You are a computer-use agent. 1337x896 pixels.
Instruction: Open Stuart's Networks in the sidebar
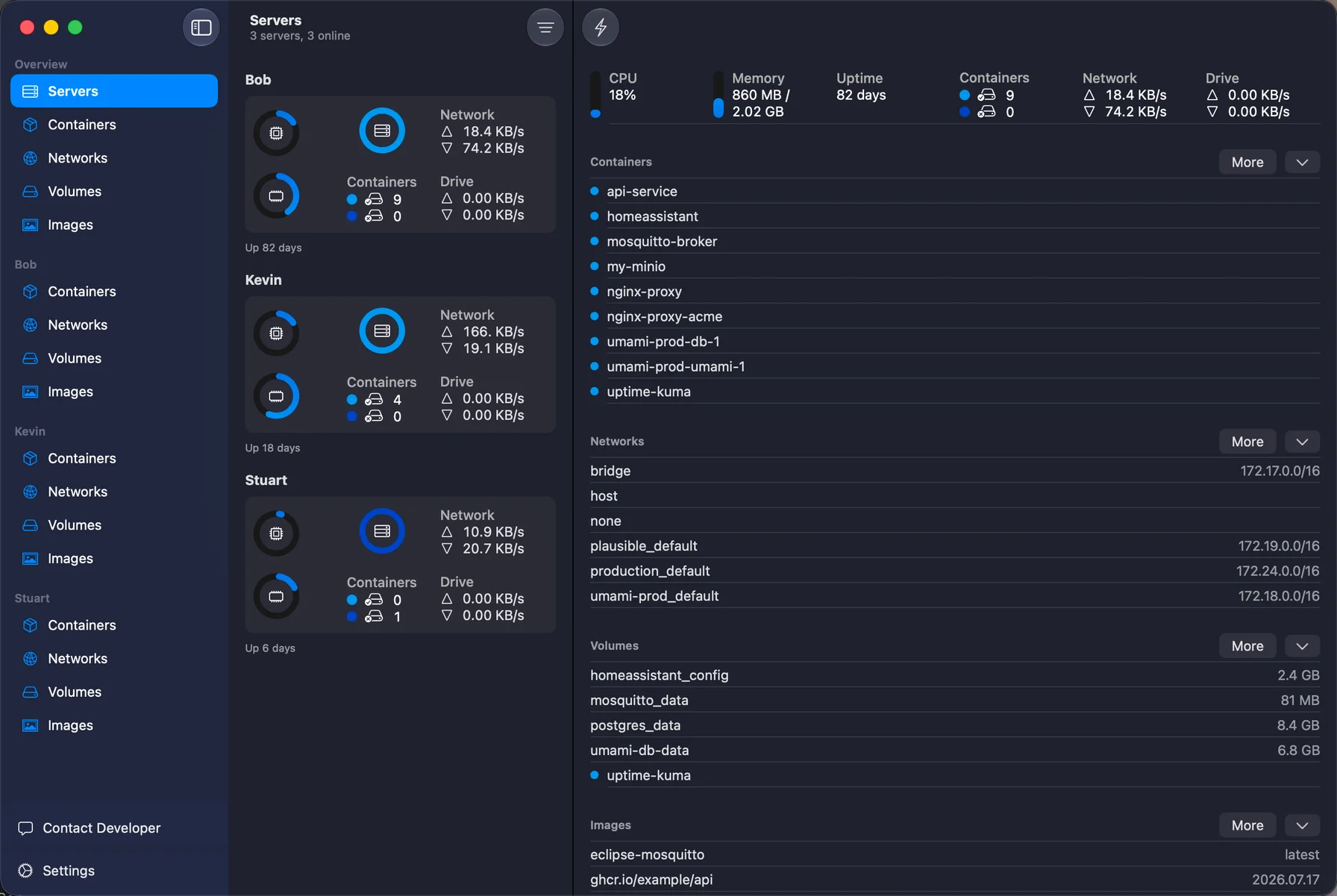coord(114,659)
